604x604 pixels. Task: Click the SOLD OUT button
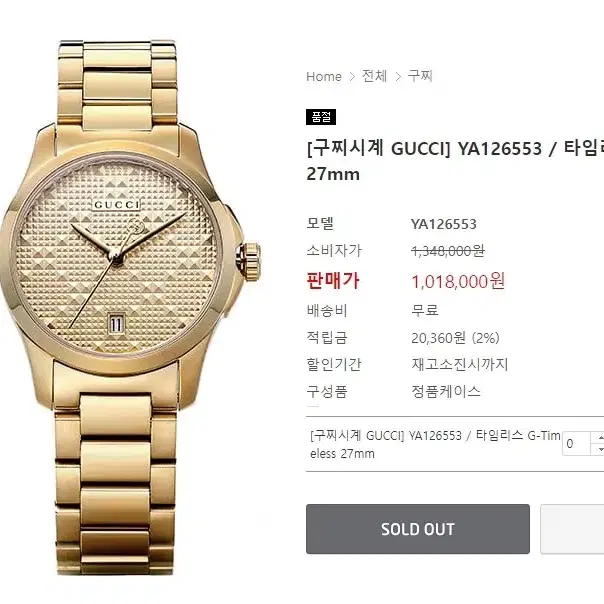(x=418, y=529)
